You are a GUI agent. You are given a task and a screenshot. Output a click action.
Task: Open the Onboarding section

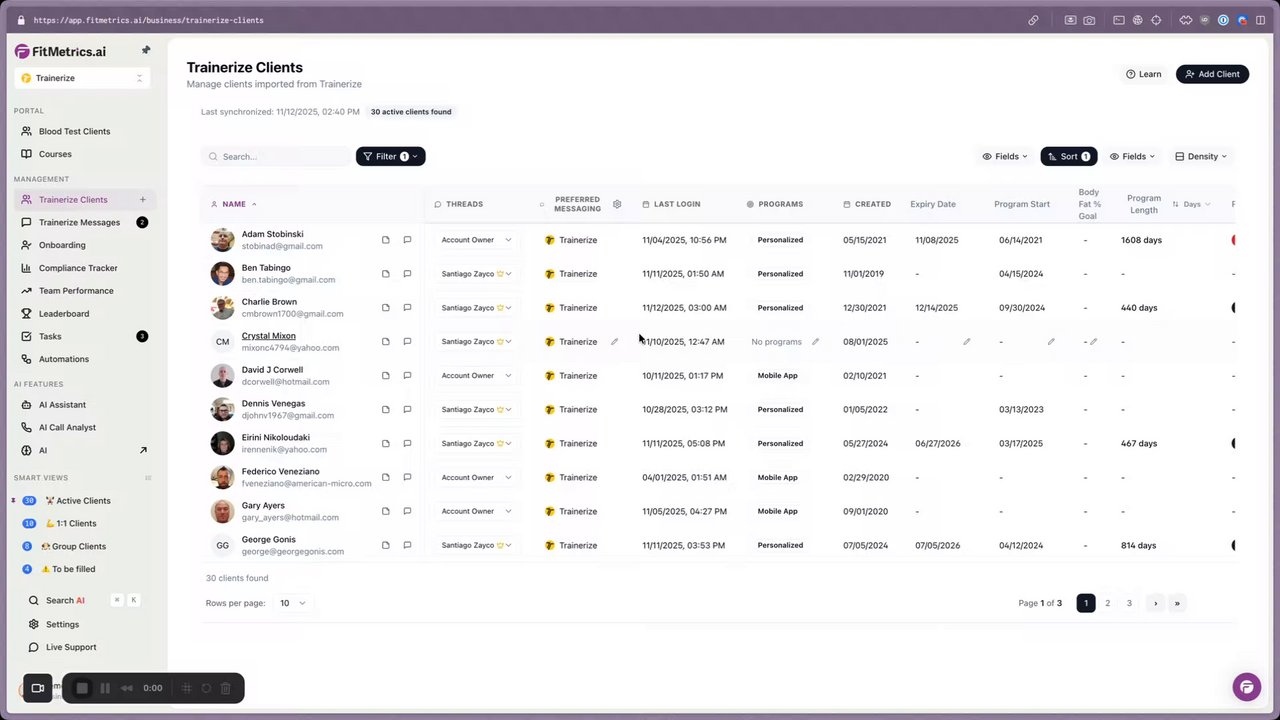pyautogui.click(x=62, y=245)
